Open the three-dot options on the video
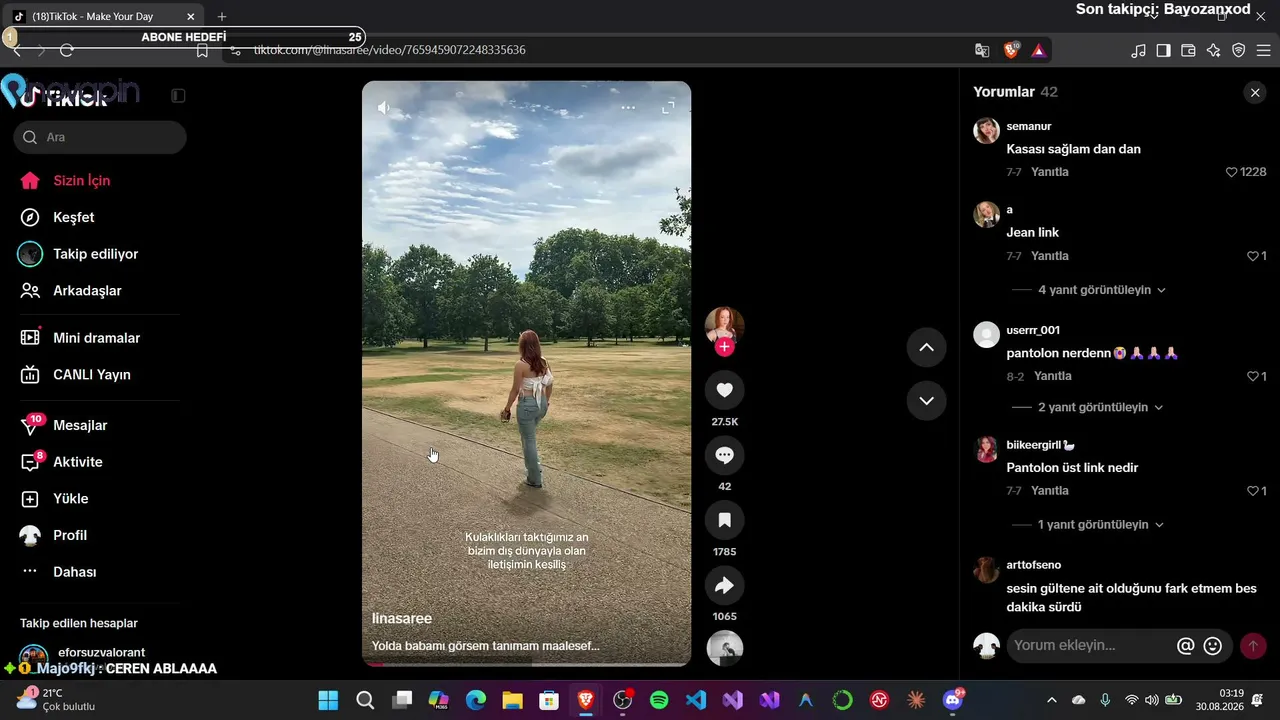Screen dimensions: 1280x720 (628, 107)
